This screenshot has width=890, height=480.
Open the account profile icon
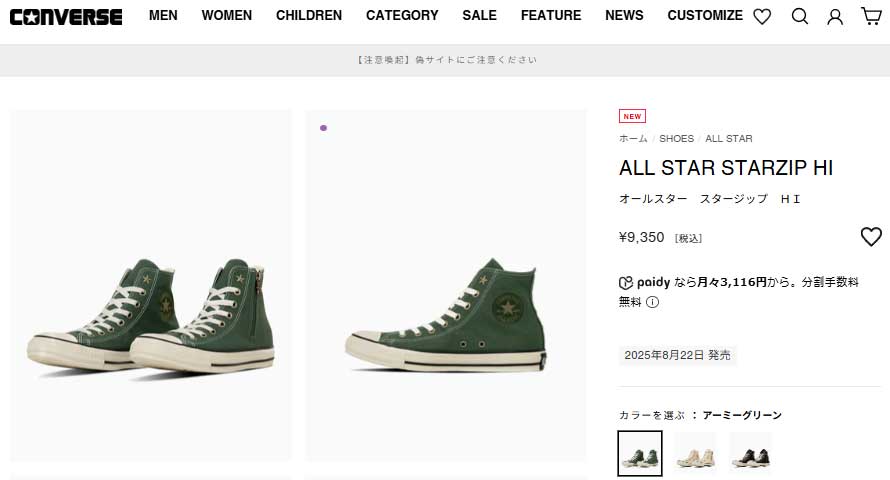[x=835, y=16]
